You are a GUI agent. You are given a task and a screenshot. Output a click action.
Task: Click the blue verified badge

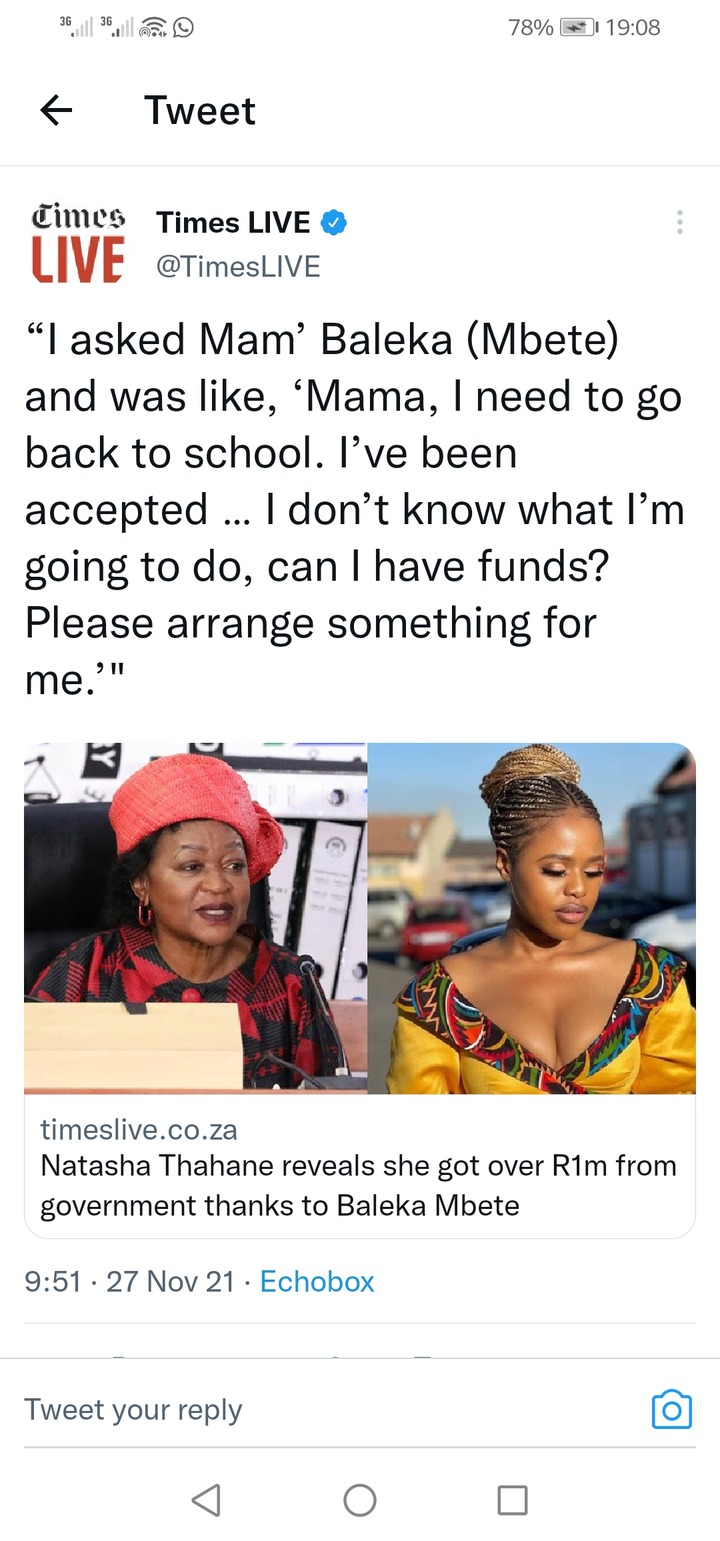(x=334, y=223)
